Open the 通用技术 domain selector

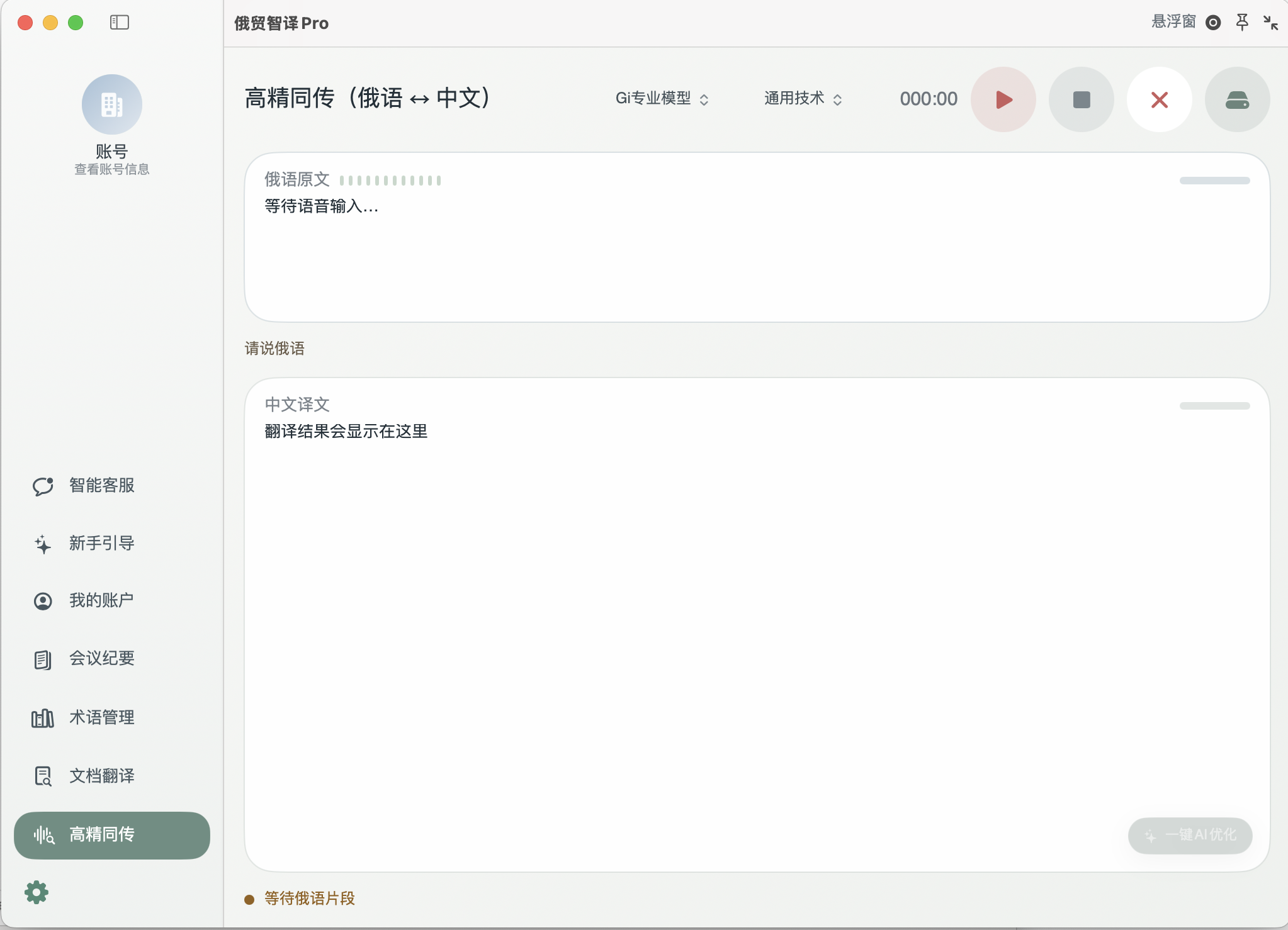click(801, 99)
